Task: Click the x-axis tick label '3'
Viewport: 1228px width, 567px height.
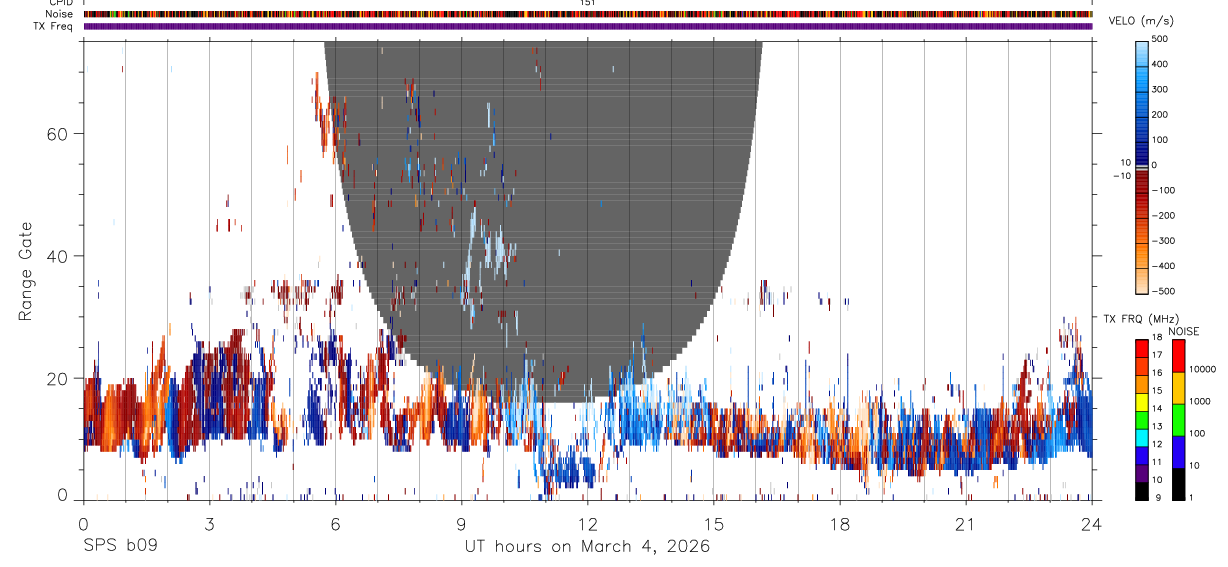Action: 209,523
